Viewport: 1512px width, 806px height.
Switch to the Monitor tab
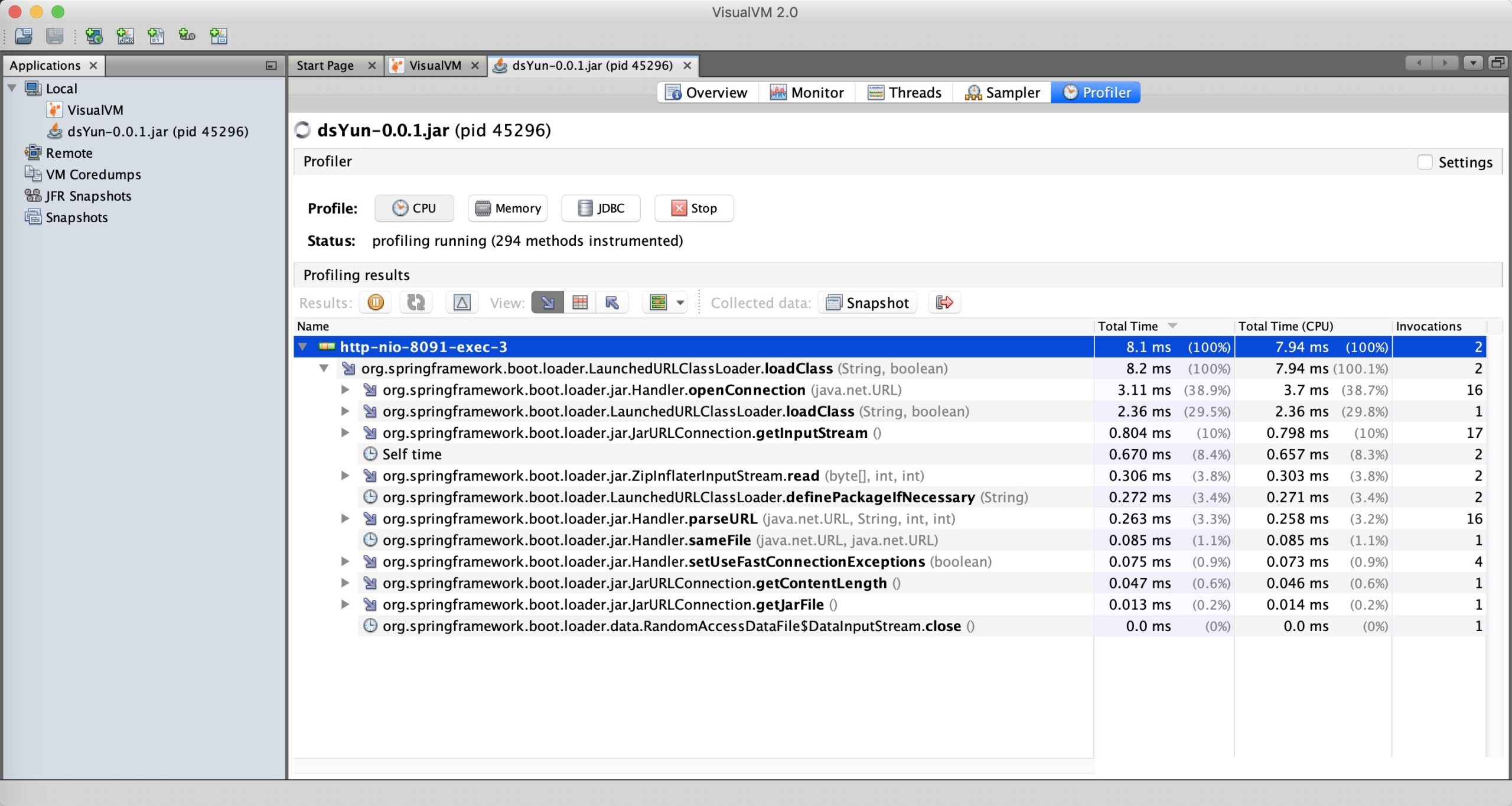click(807, 92)
